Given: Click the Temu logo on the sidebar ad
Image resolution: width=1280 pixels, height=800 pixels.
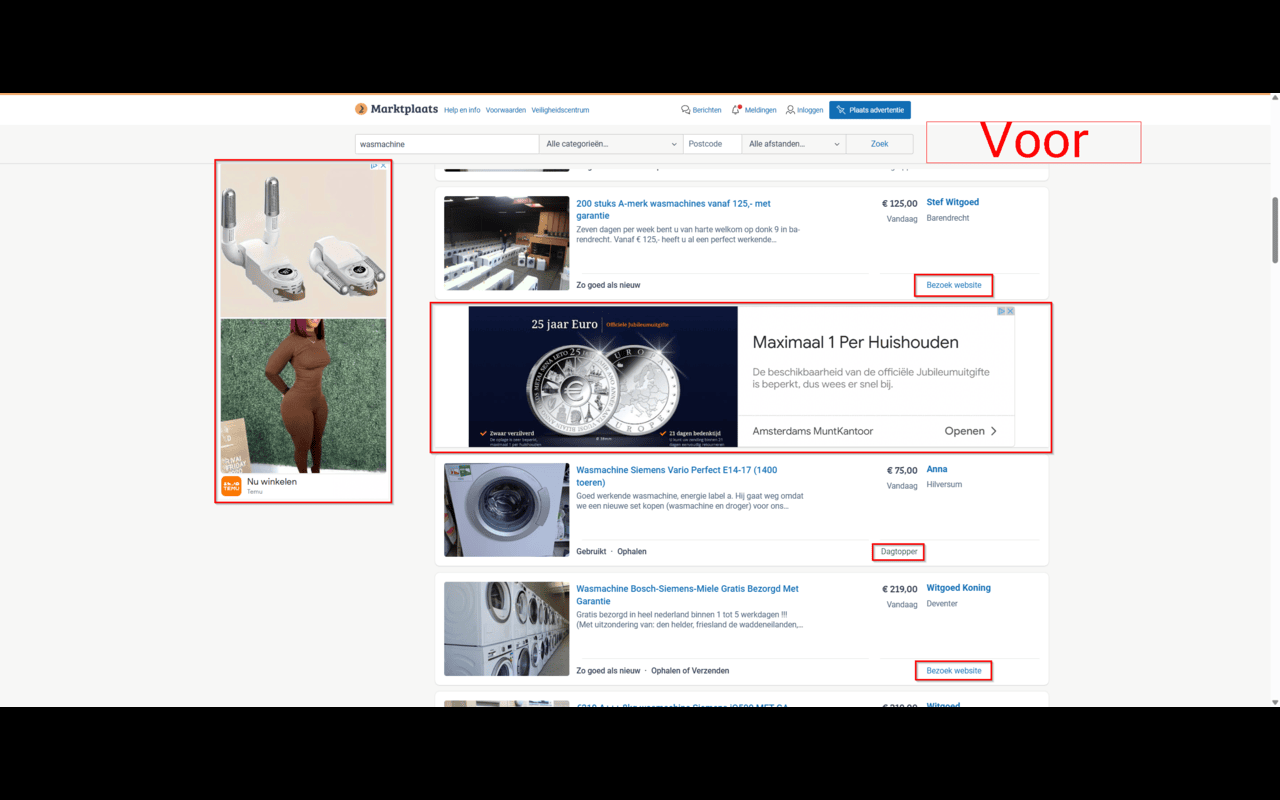Looking at the screenshot, I should (229, 486).
